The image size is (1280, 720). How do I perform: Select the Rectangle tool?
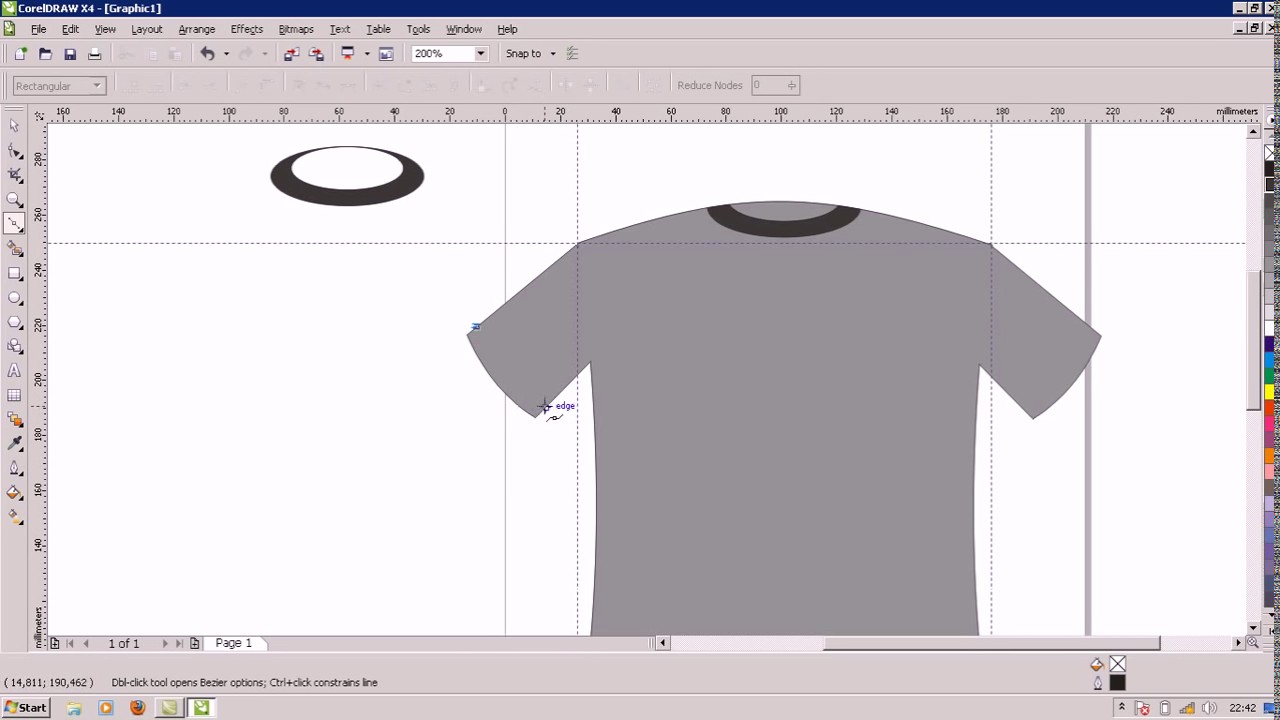tap(15, 273)
